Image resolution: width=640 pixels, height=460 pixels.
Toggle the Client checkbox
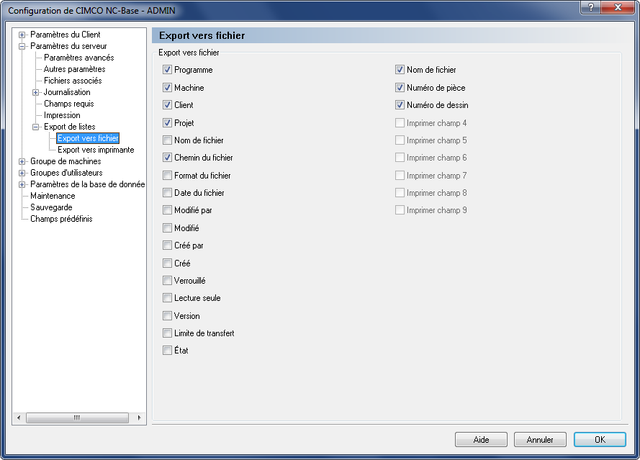tap(167, 105)
